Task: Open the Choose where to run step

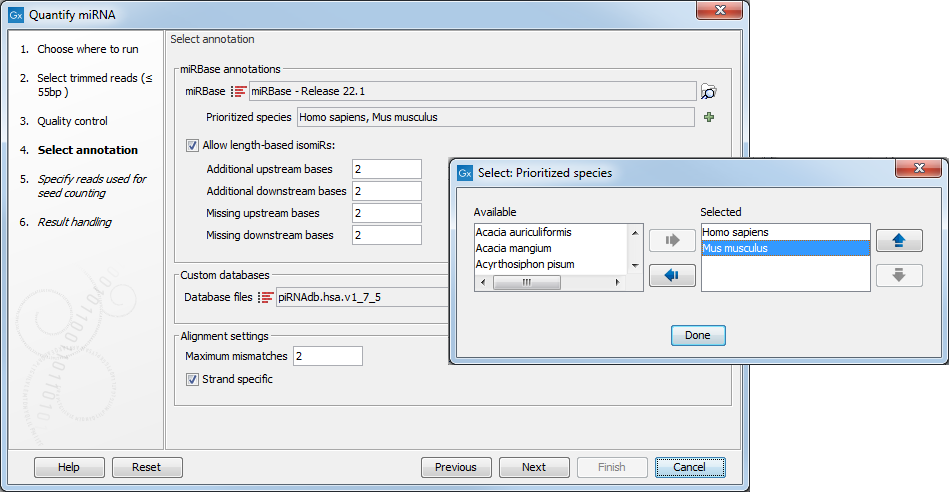Action: (x=87, y=49)
